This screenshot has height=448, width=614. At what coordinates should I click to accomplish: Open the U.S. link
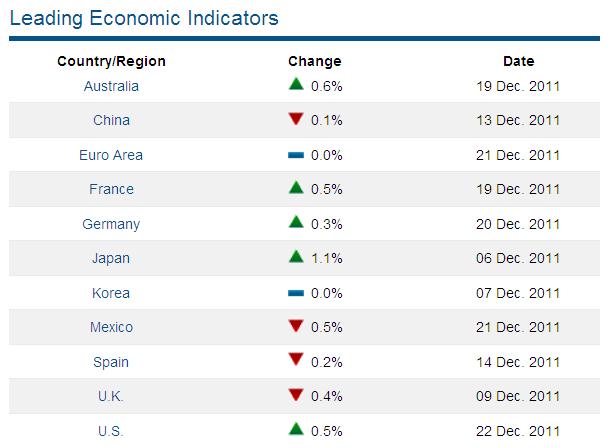point(111,431)
